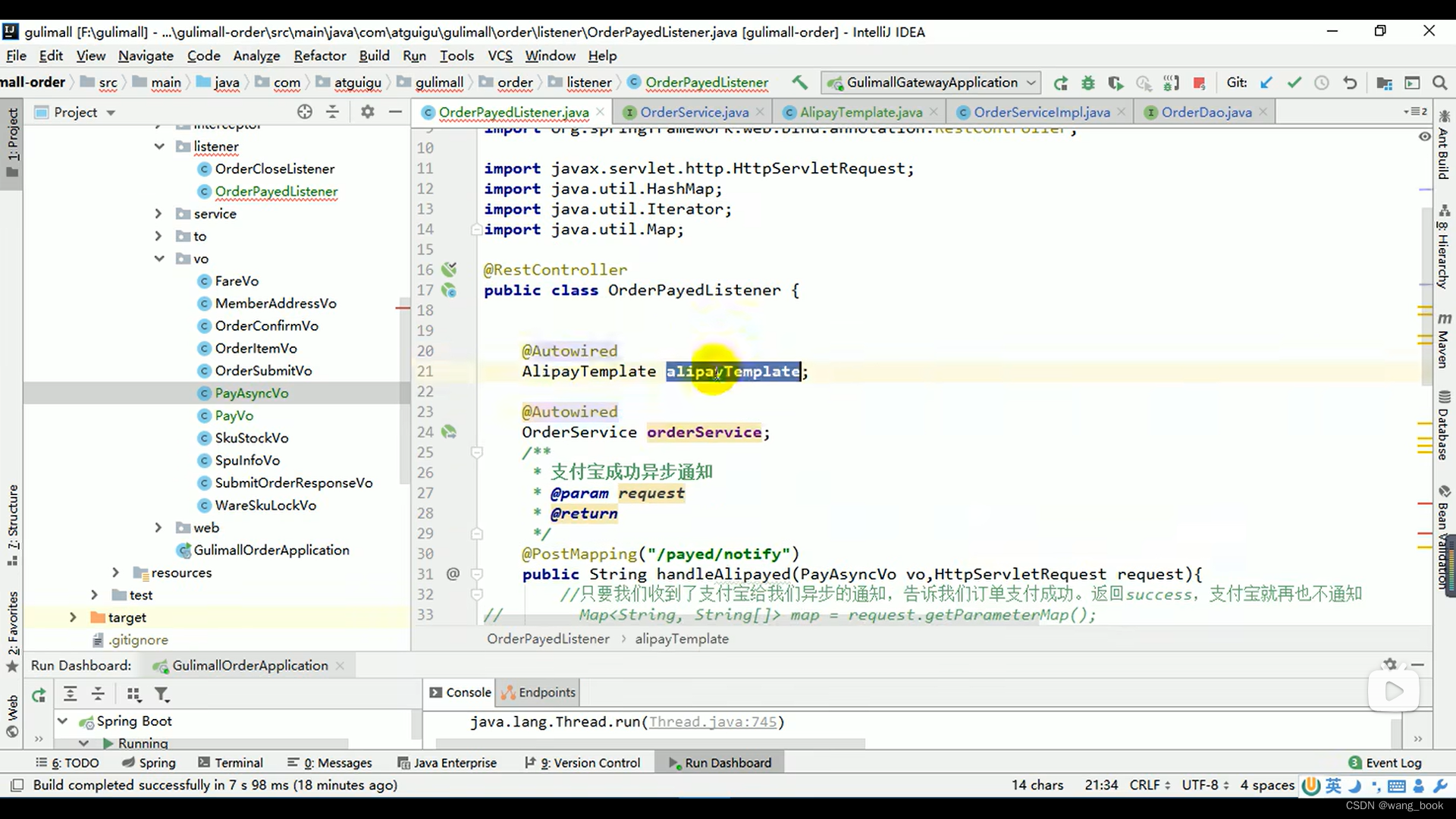
Task: Collapse the vo folder
Action: tap(159, 259)
